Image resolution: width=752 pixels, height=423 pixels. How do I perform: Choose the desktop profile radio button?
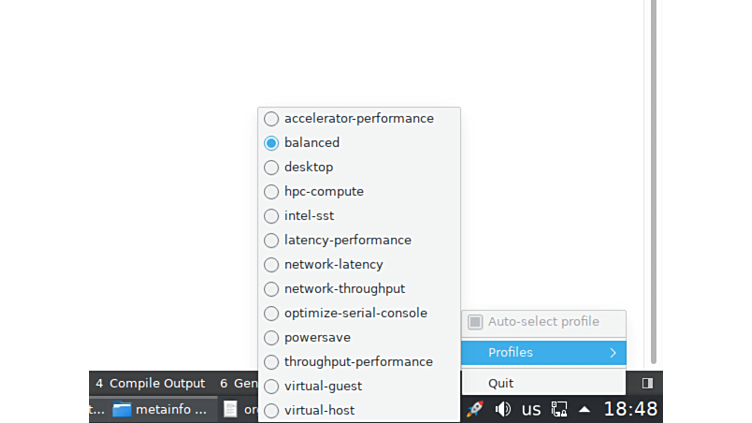(271, 167)
